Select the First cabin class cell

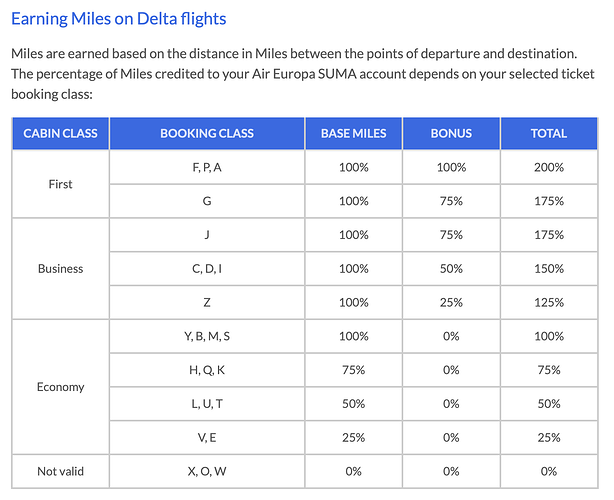[60, 184]
